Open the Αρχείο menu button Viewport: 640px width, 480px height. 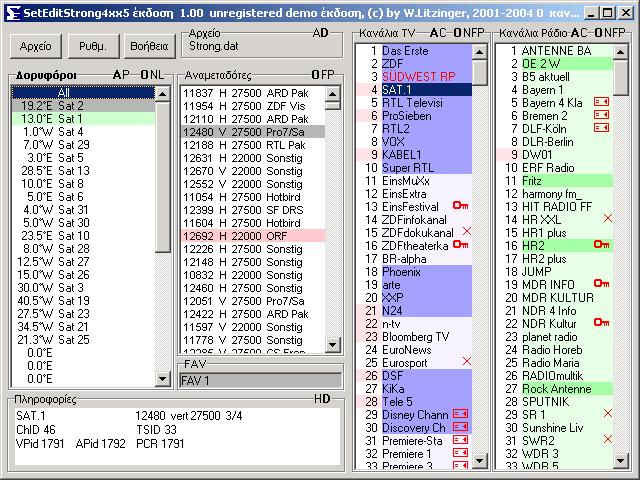point(36,46)
